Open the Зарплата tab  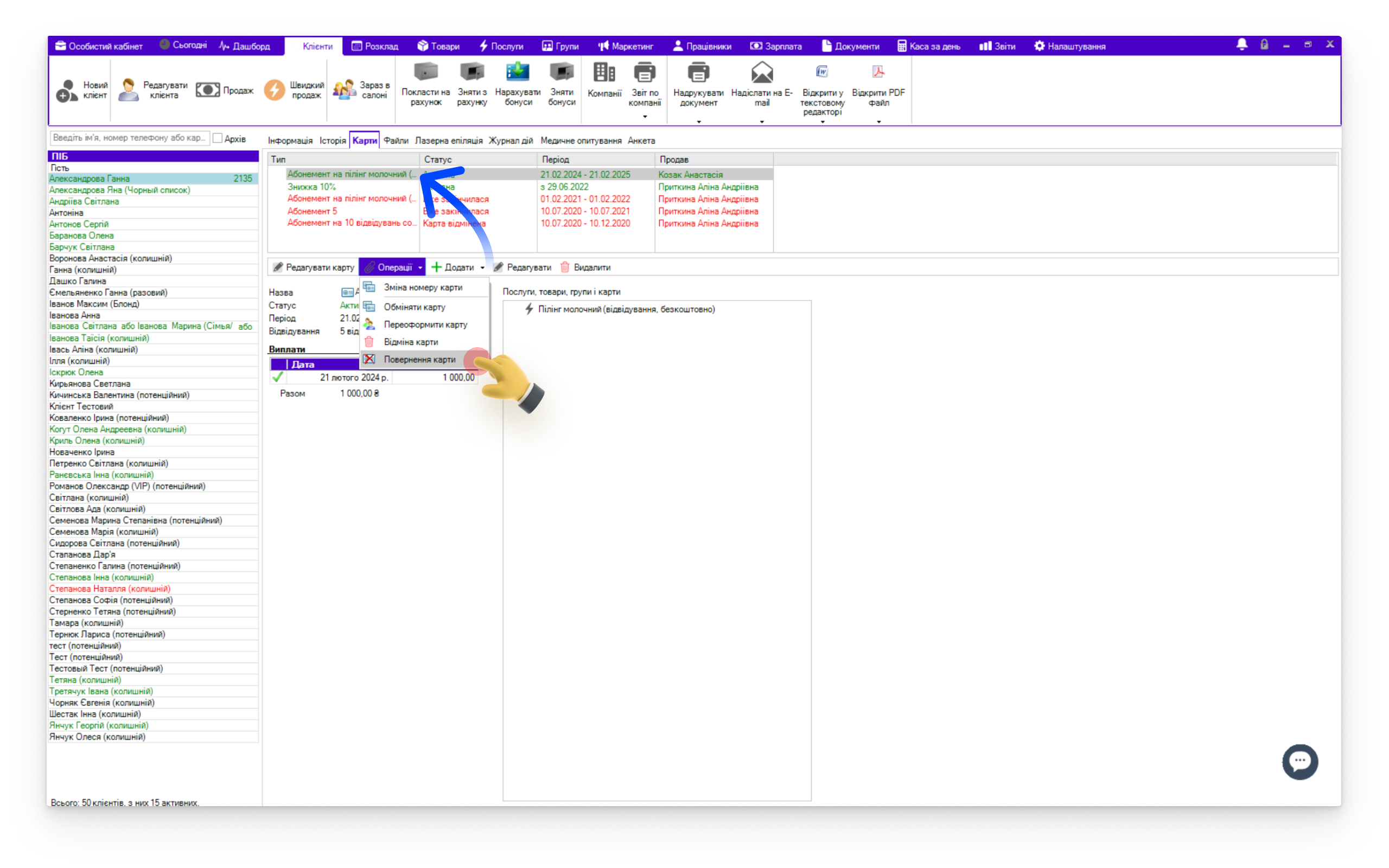coord(776,46)
